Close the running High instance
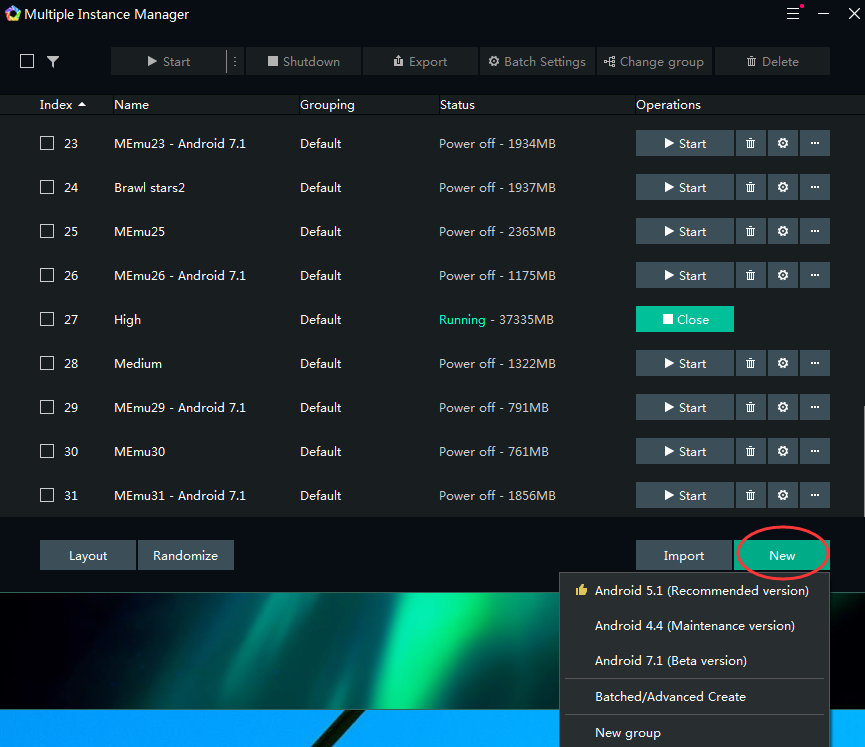Screen dimensions: 865x747 click(684, 320)
